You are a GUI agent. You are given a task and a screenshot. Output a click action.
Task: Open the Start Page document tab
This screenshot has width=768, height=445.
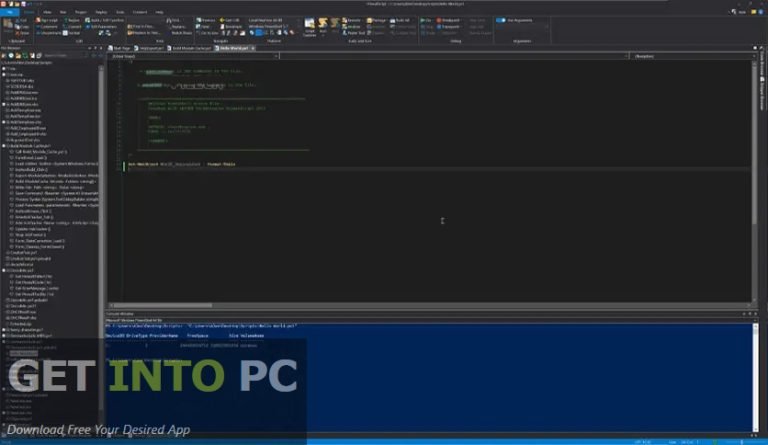pos(119,48)
